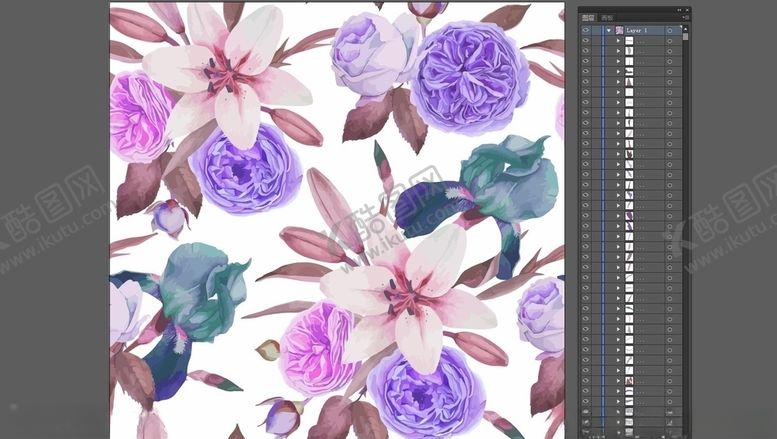
Task: Click Layer 1 target circle icon
Action: pyautogui.click(x=669, y=31)
